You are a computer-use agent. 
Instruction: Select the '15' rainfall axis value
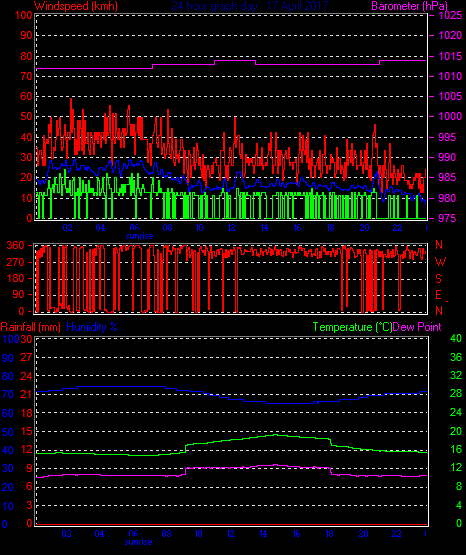[x=26, y=431]
